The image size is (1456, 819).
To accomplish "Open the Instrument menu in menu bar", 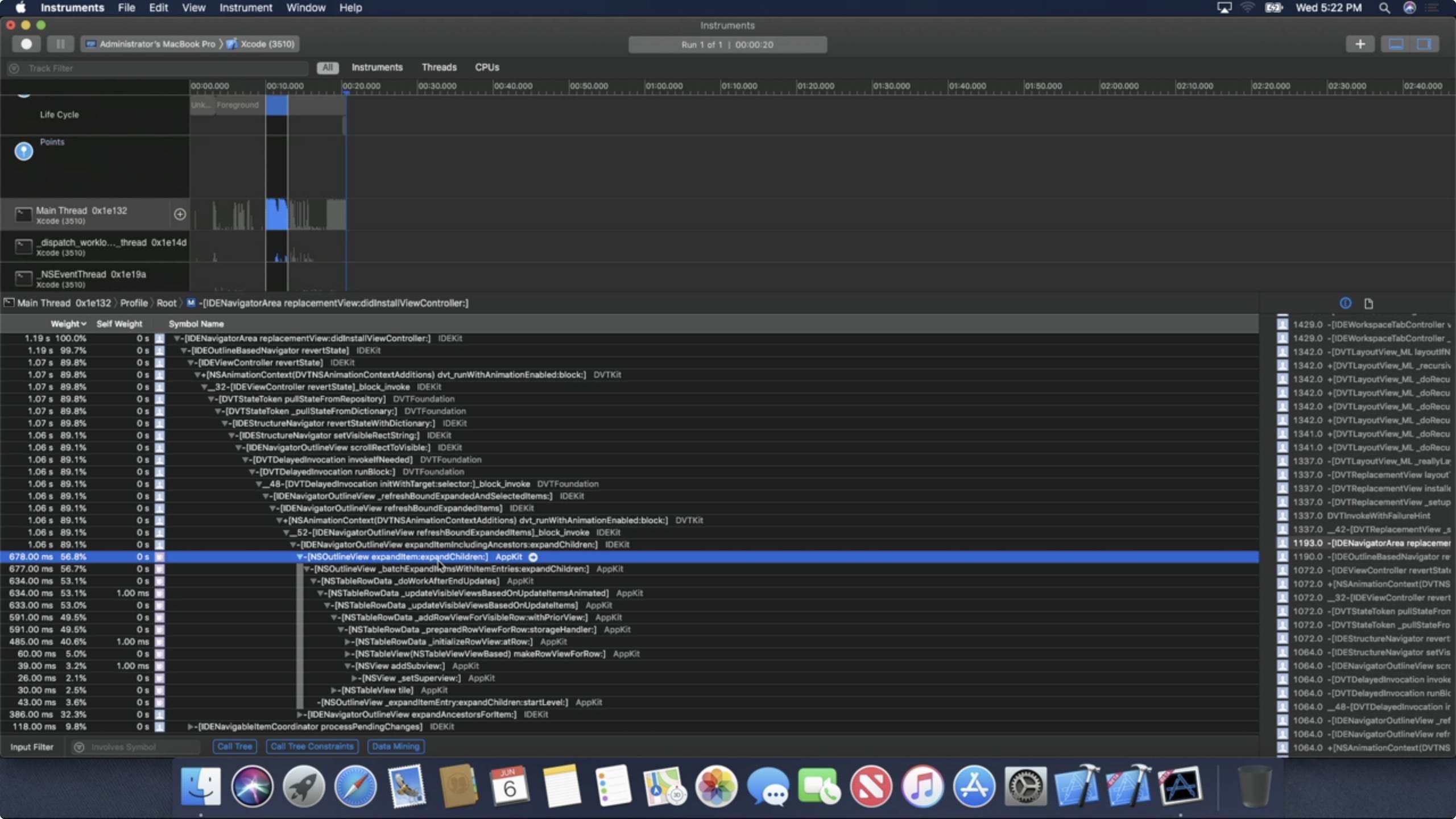I will tap(246, 8).
